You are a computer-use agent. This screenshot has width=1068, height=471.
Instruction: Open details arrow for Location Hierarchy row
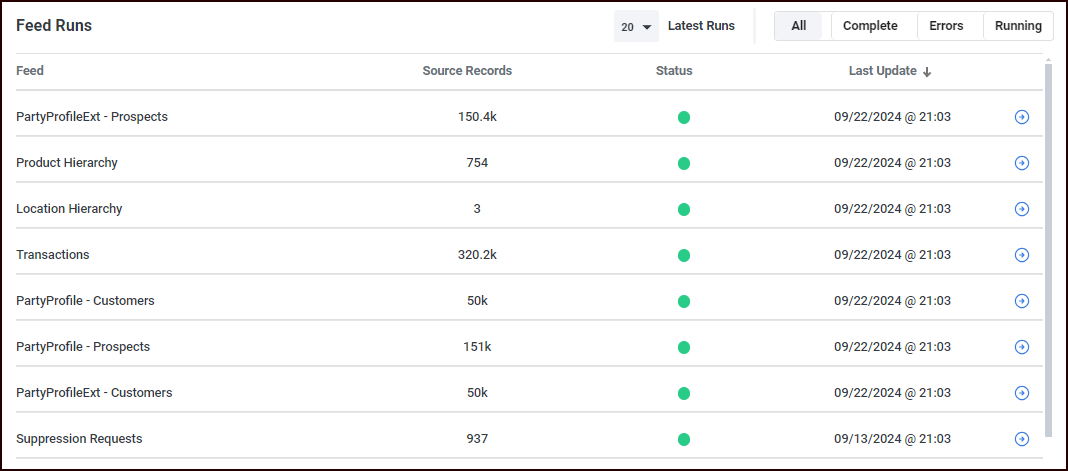[x=1021, y=209]
